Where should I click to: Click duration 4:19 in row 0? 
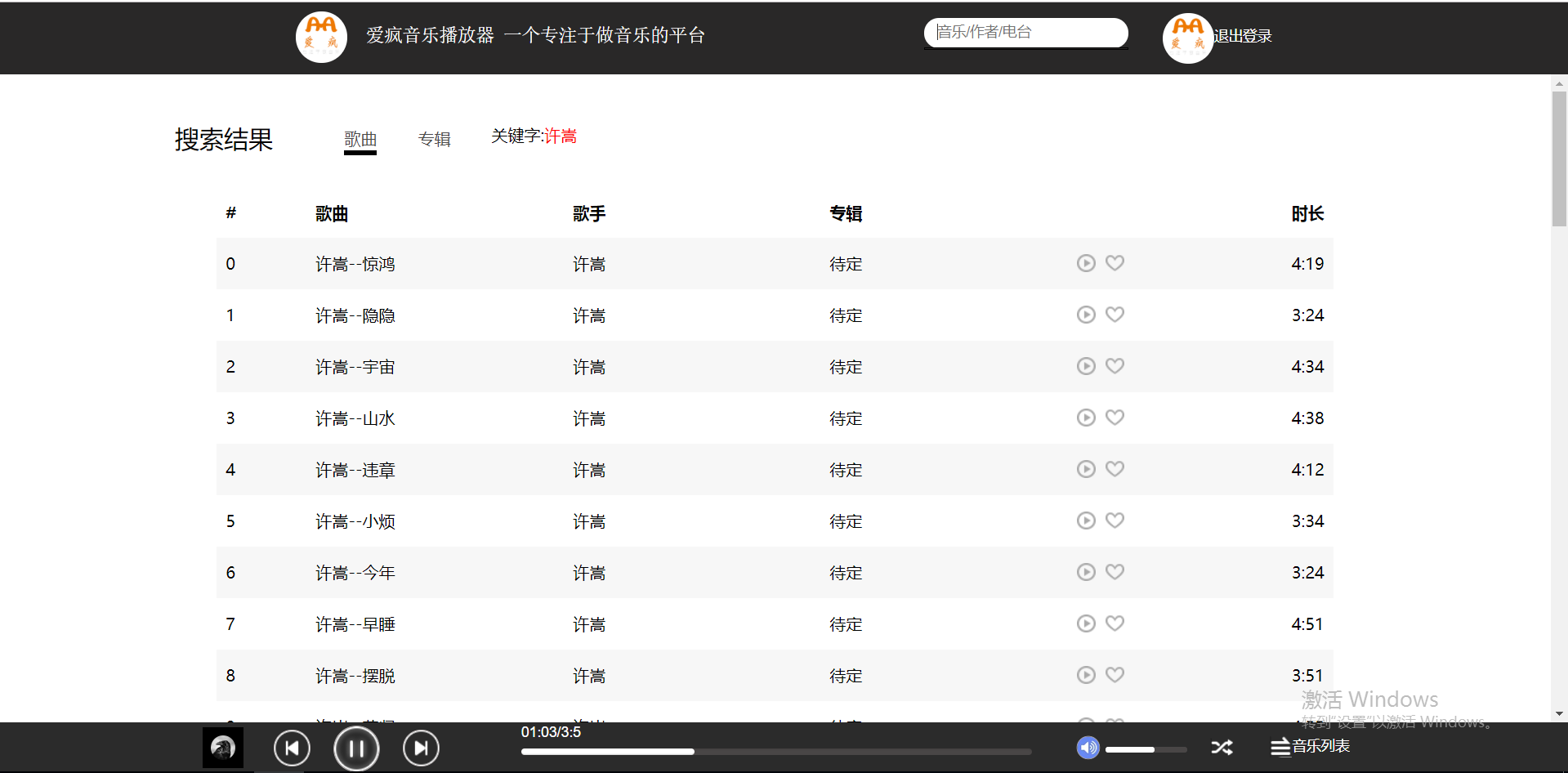(1307, 264)
